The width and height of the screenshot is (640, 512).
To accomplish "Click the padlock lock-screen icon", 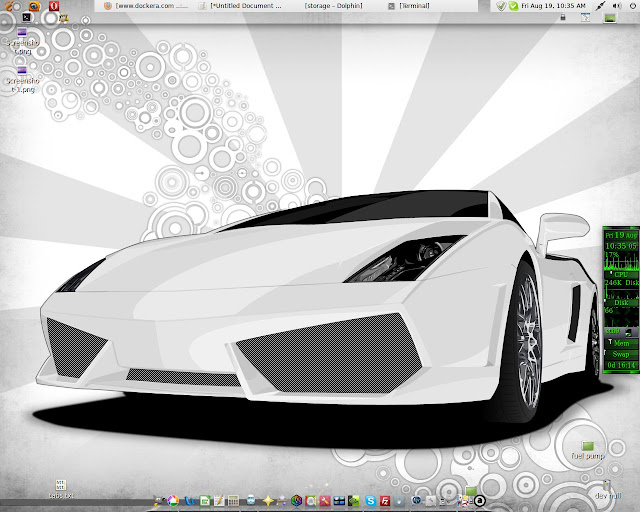I will tap(563, 18).
